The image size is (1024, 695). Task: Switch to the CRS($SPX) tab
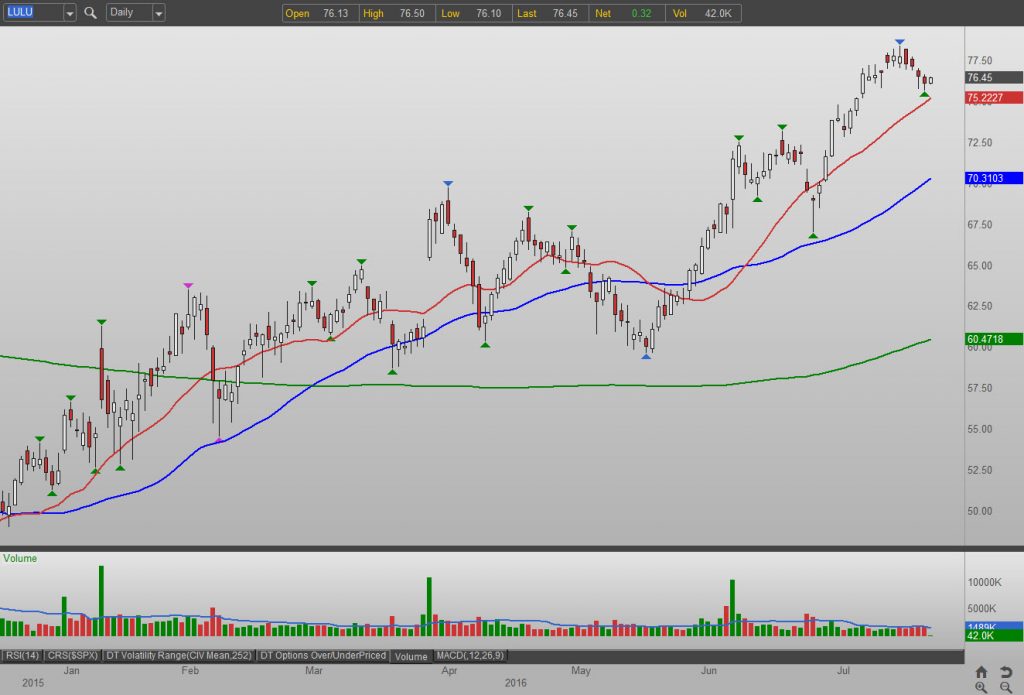[x=72, y=655]
